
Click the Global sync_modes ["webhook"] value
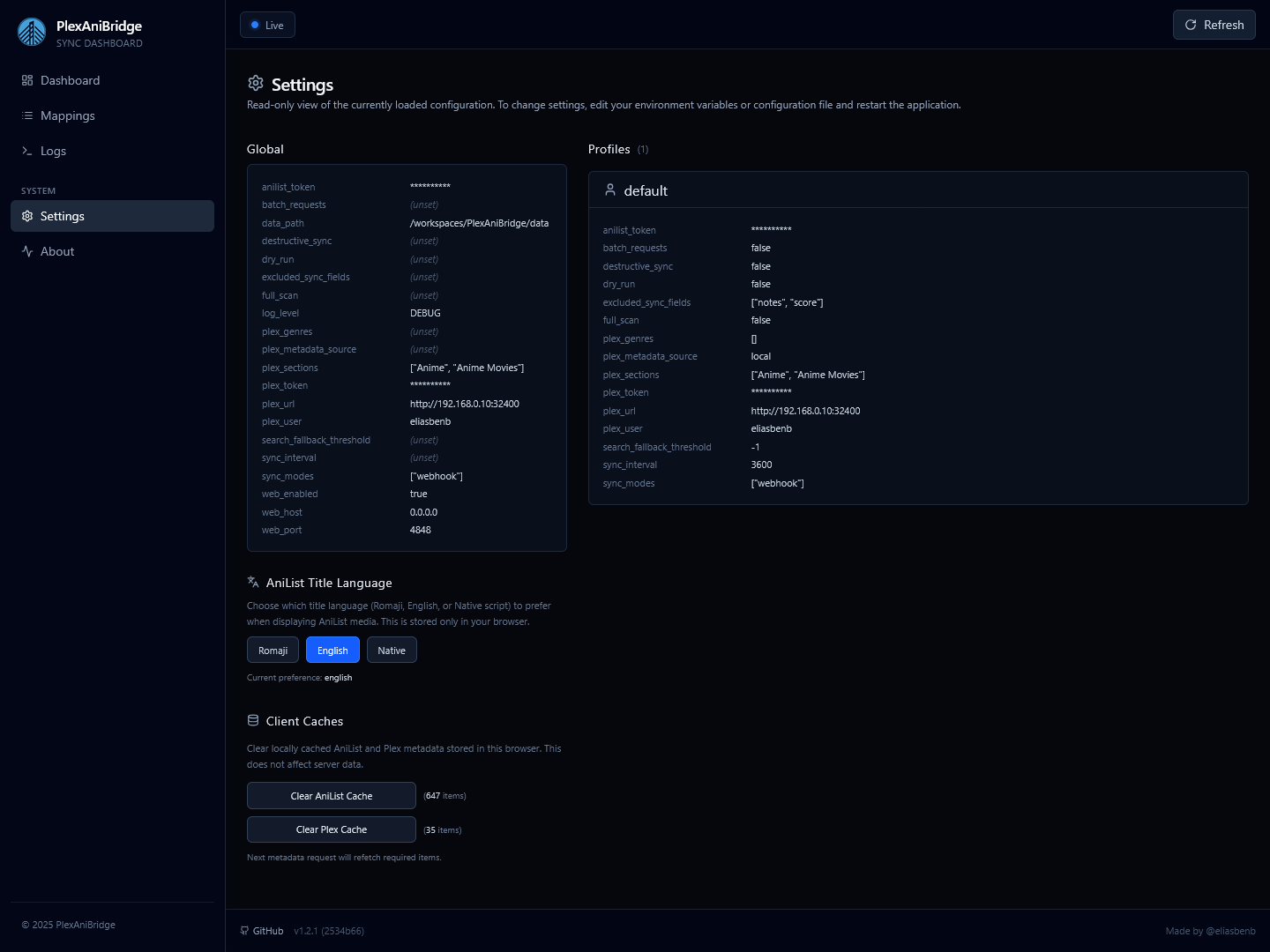tap(437, 476)
